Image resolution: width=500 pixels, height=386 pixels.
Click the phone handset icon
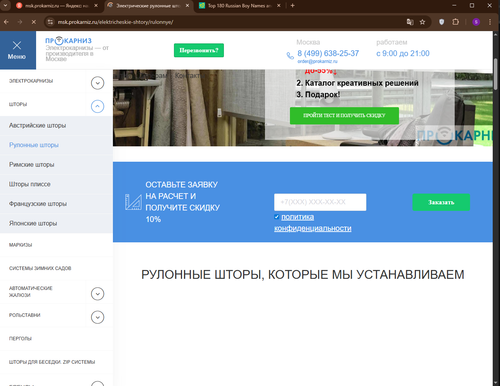(x=290, y=56)
